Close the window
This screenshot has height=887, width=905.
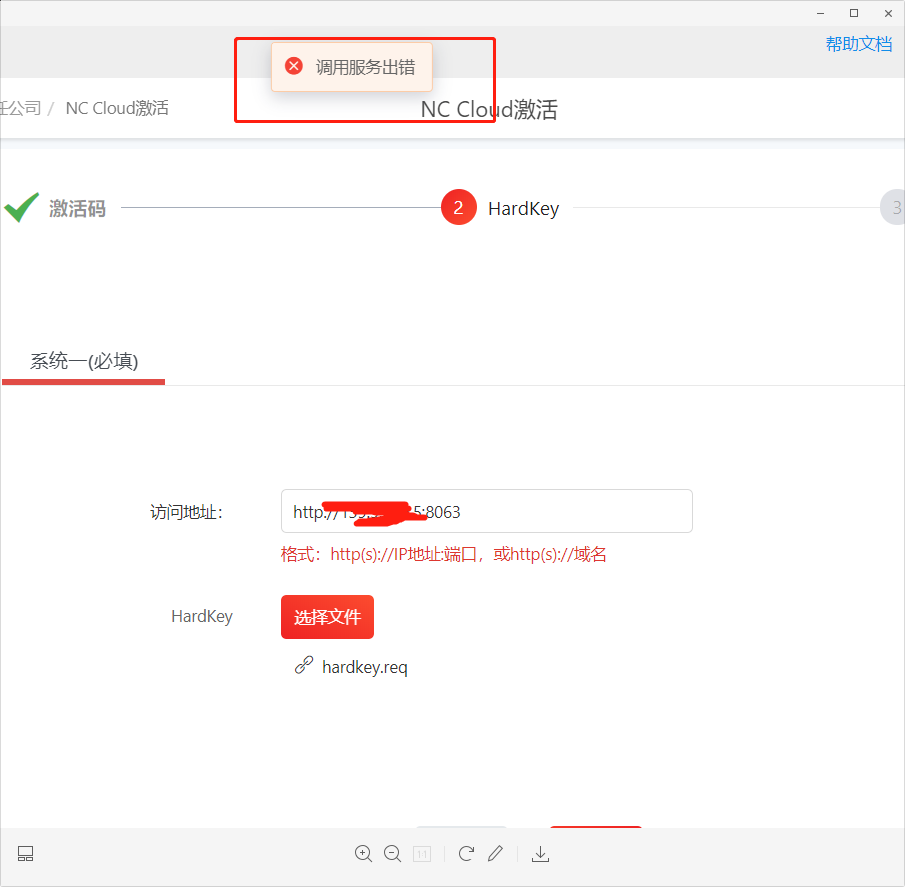pyautogui.click(x=888, y=13)
